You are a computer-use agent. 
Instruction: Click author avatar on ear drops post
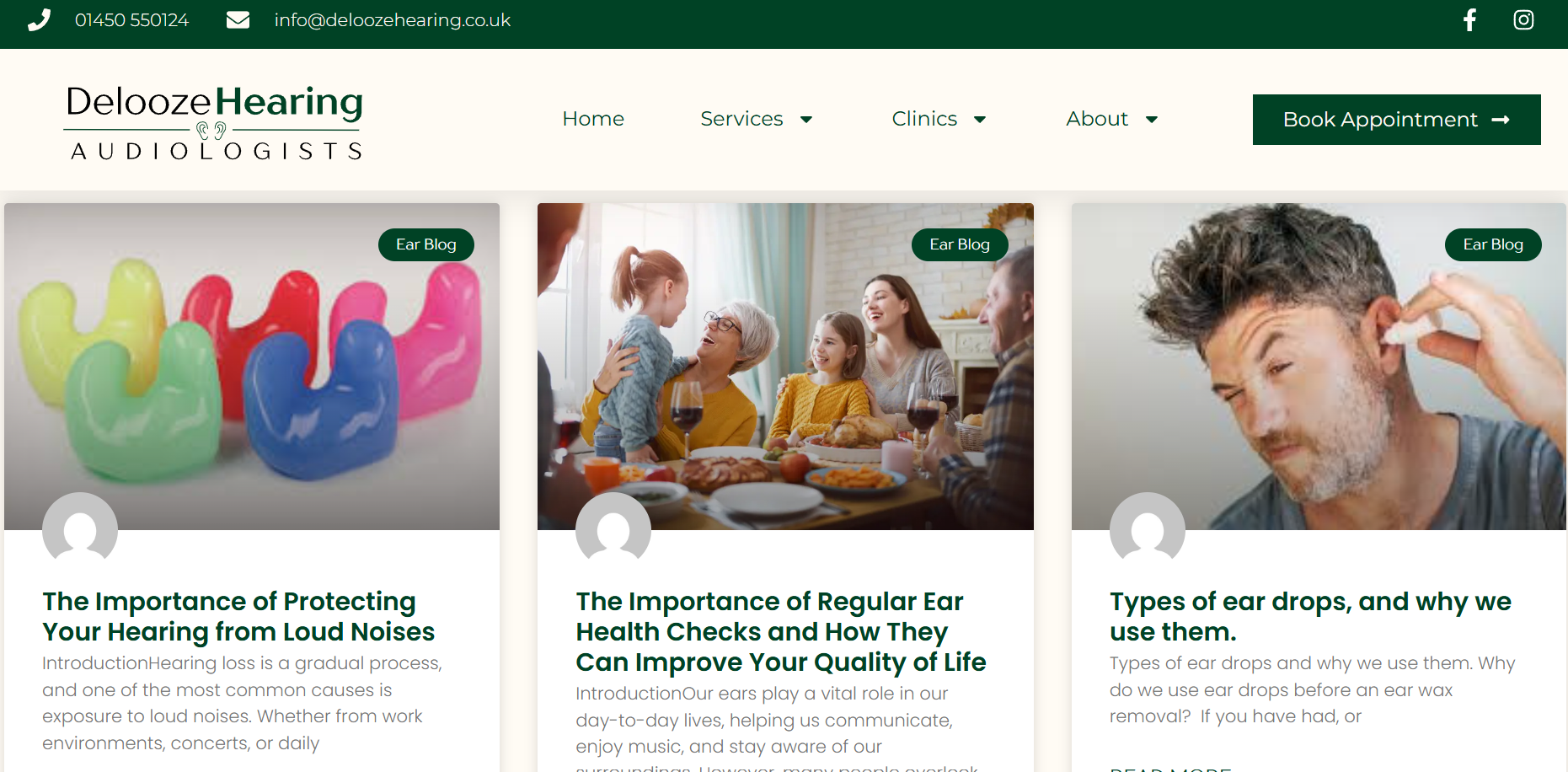pos(1147,529)
